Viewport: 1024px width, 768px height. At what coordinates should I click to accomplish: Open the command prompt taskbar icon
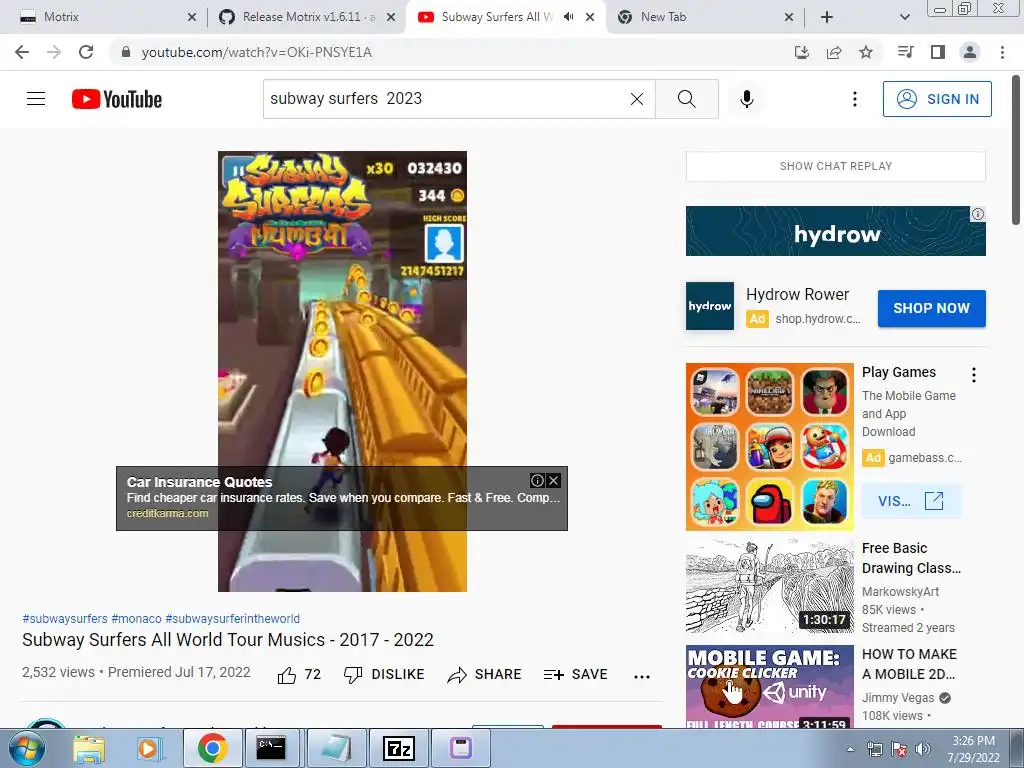tap(270, 748)
